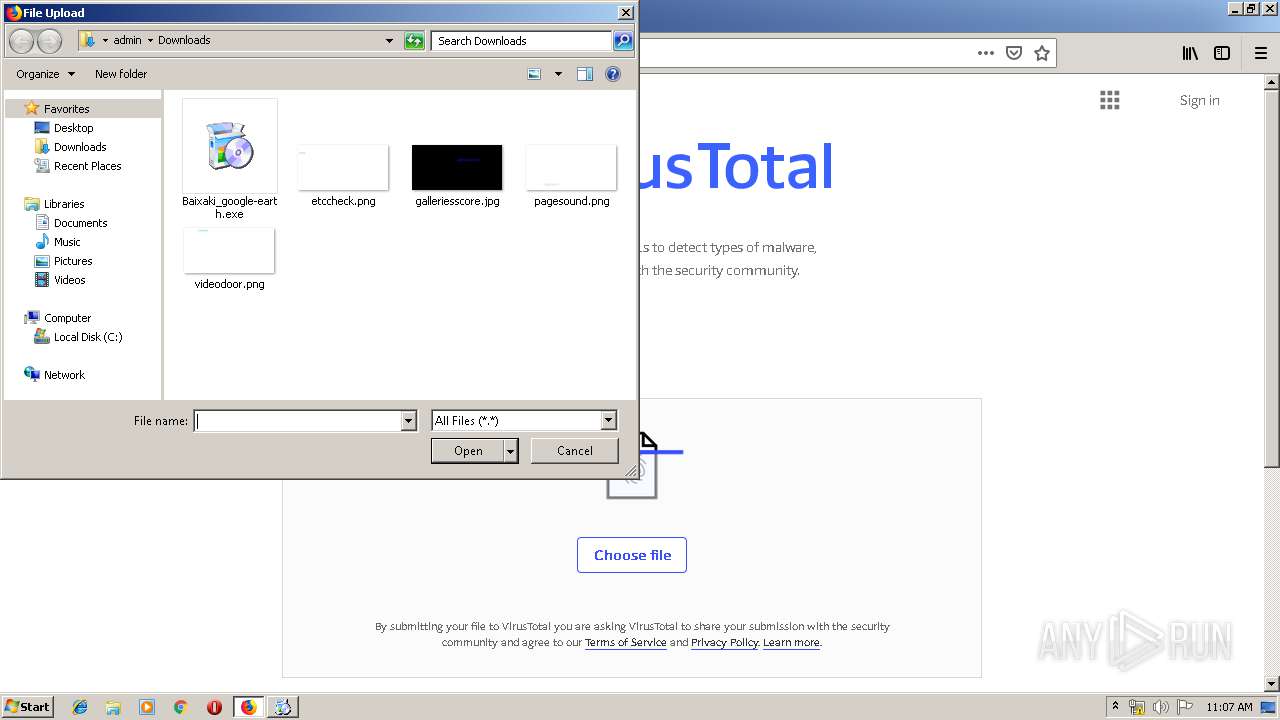Click Choose file on VirusTotal page
This screenshot has width=1280, height=720.
click(x=632, y=555)
